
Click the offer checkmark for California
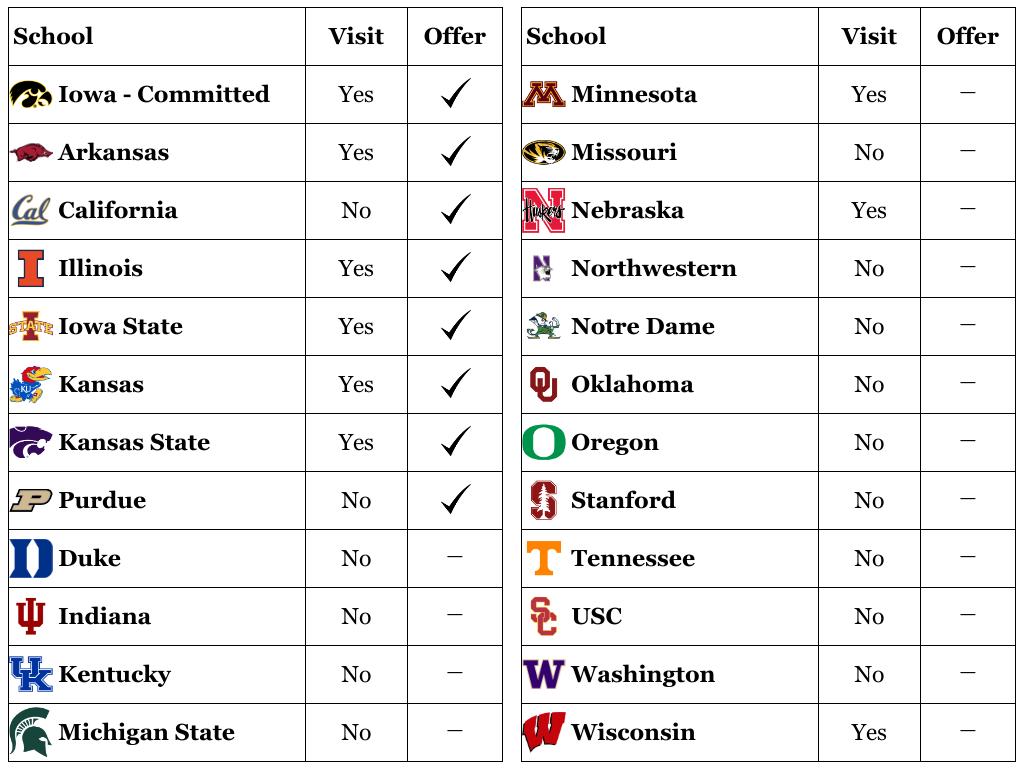[x=455, y=210]
